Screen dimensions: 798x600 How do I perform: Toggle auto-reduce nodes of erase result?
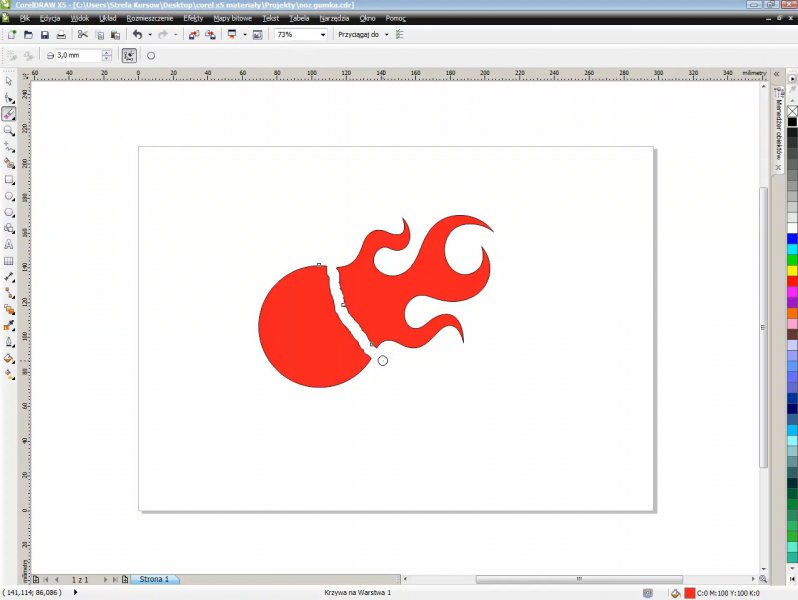pyautogui.click(x=129, y=56)
